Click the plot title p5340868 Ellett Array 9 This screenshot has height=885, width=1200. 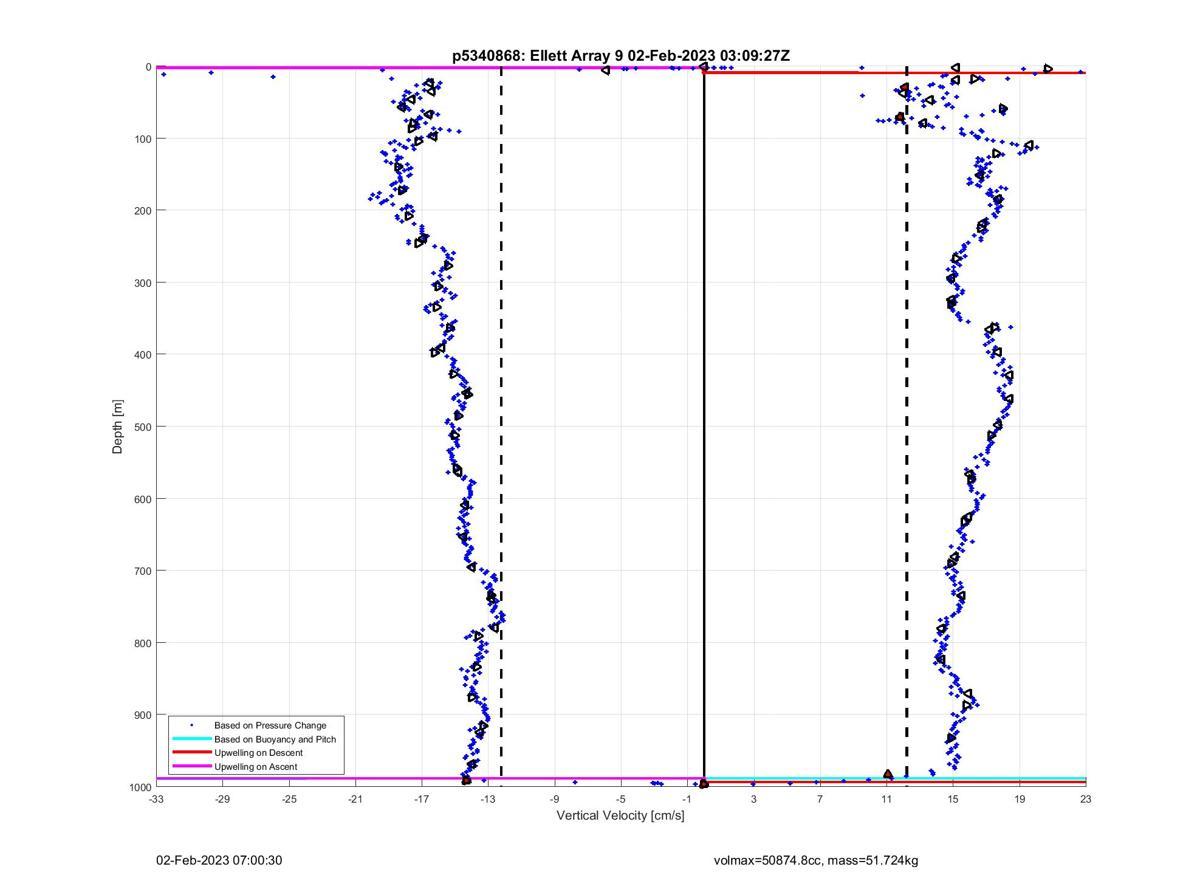click(621, 56)
